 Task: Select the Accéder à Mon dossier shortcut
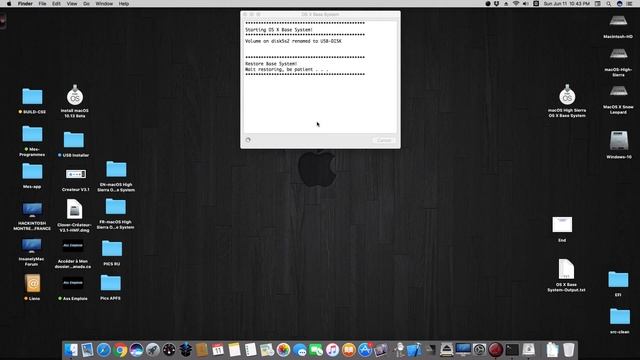click(x=73, y=245)
